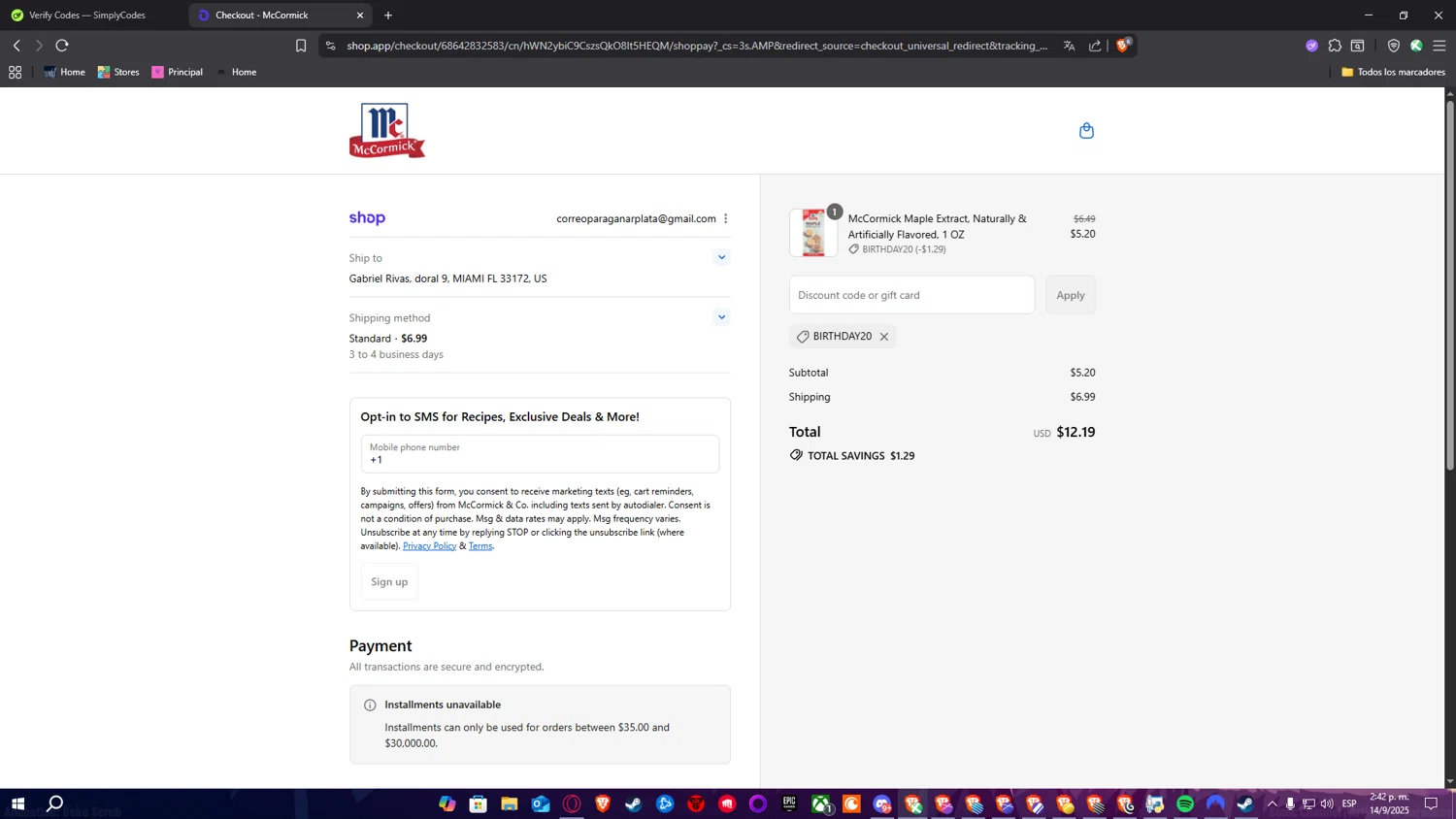Open account options three-dot menu
The height and width of the screenshot is (819, 1456).
click(726, 218)
